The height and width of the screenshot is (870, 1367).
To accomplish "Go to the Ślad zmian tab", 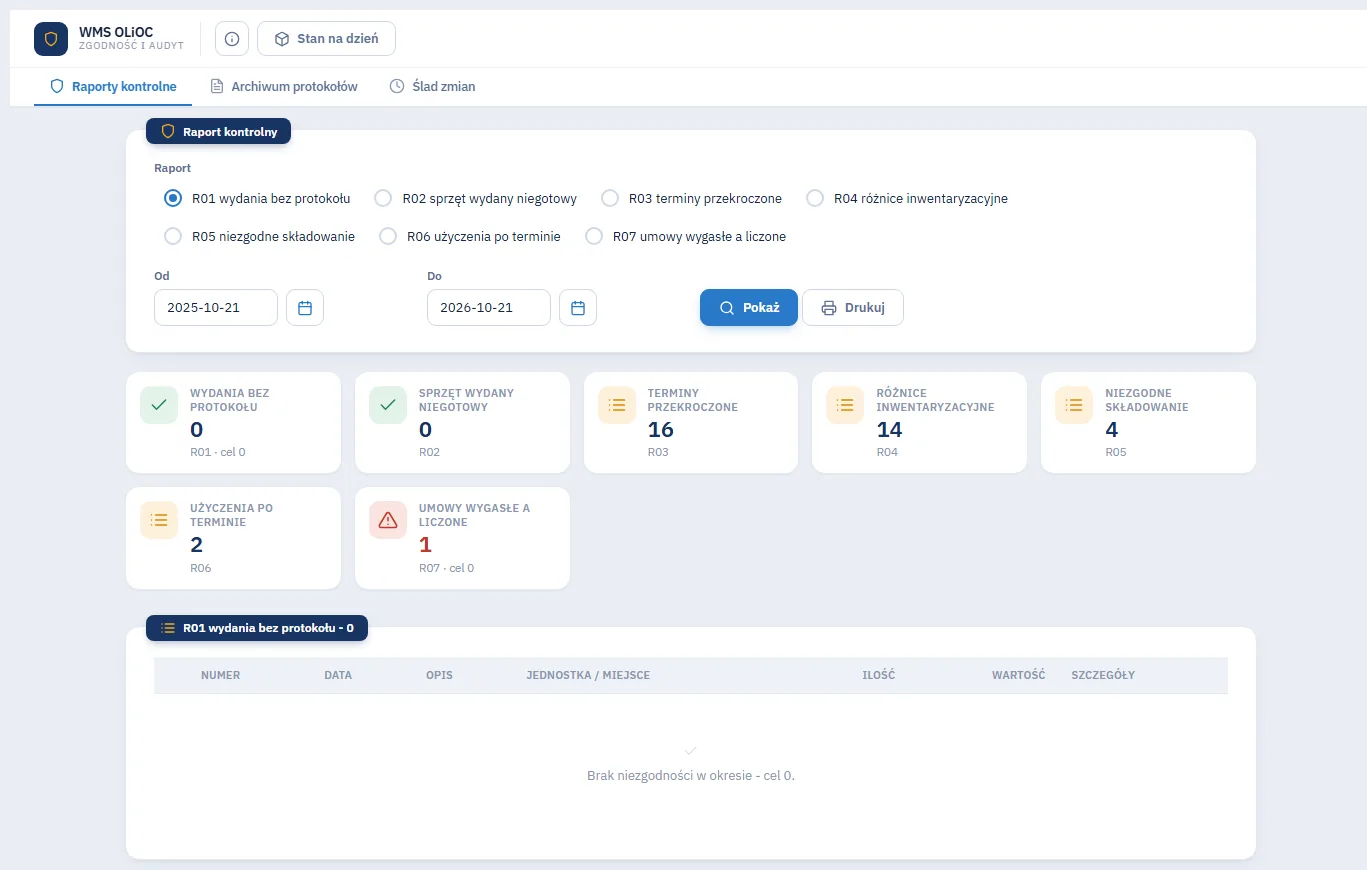I will pyautogui.click(x=432, y=87).
